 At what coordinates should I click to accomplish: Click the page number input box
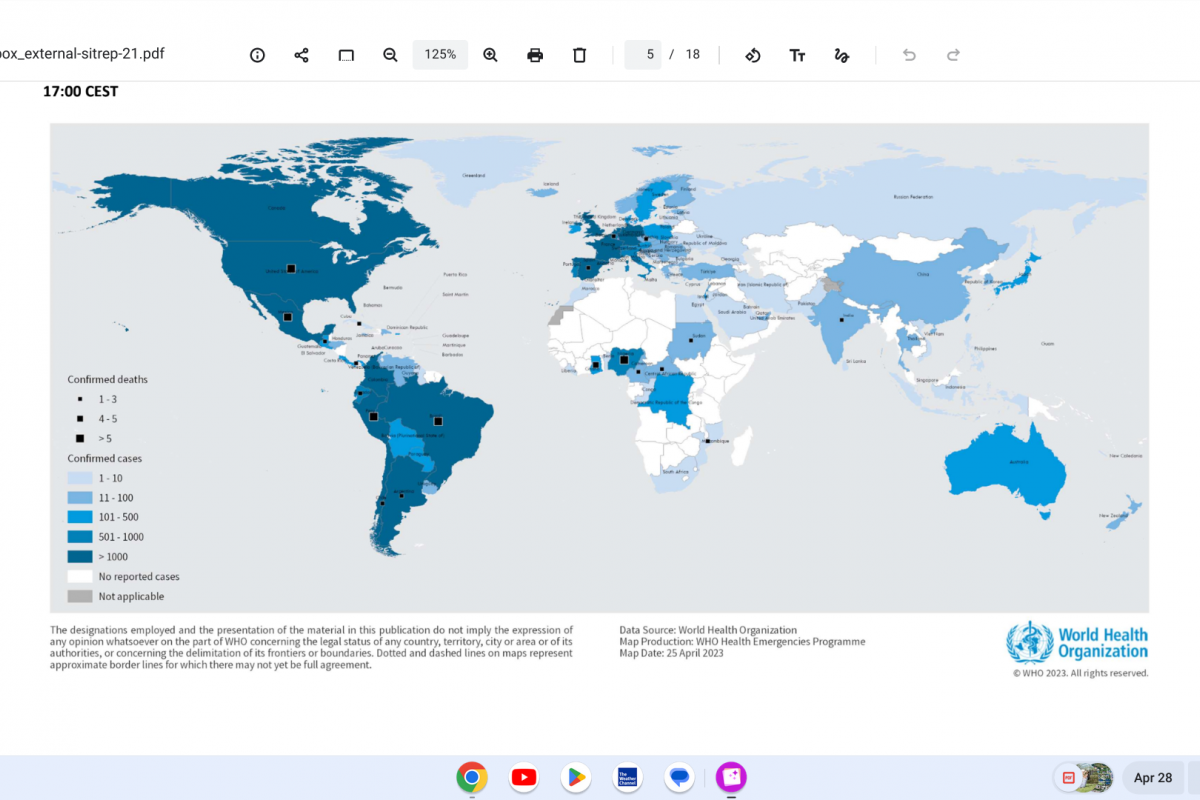[643, 55]
